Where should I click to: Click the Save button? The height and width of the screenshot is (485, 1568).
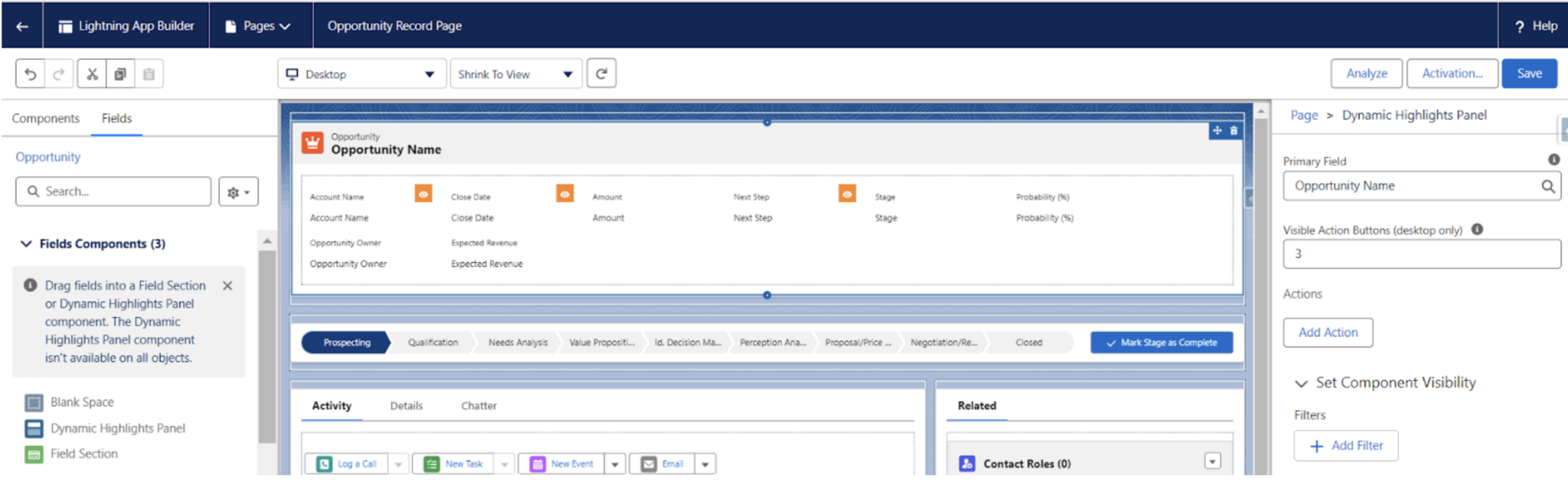1529,74
